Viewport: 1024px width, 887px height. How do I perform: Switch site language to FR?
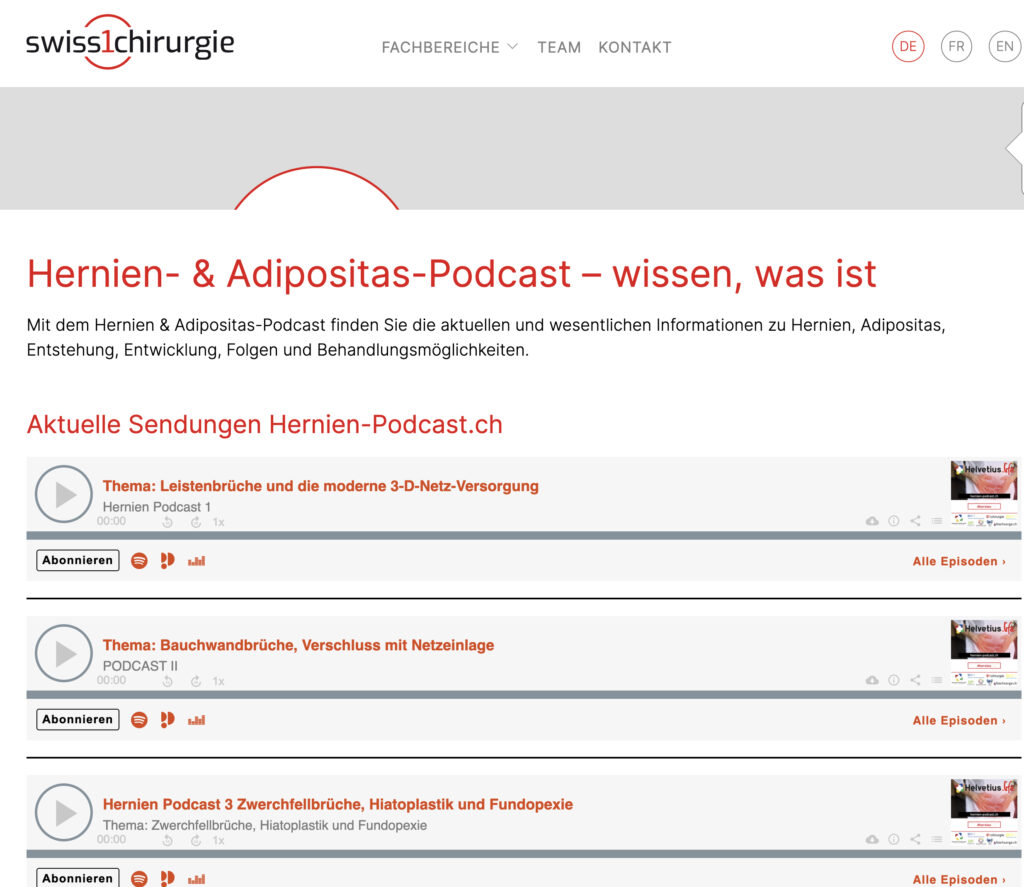(956, 47)
